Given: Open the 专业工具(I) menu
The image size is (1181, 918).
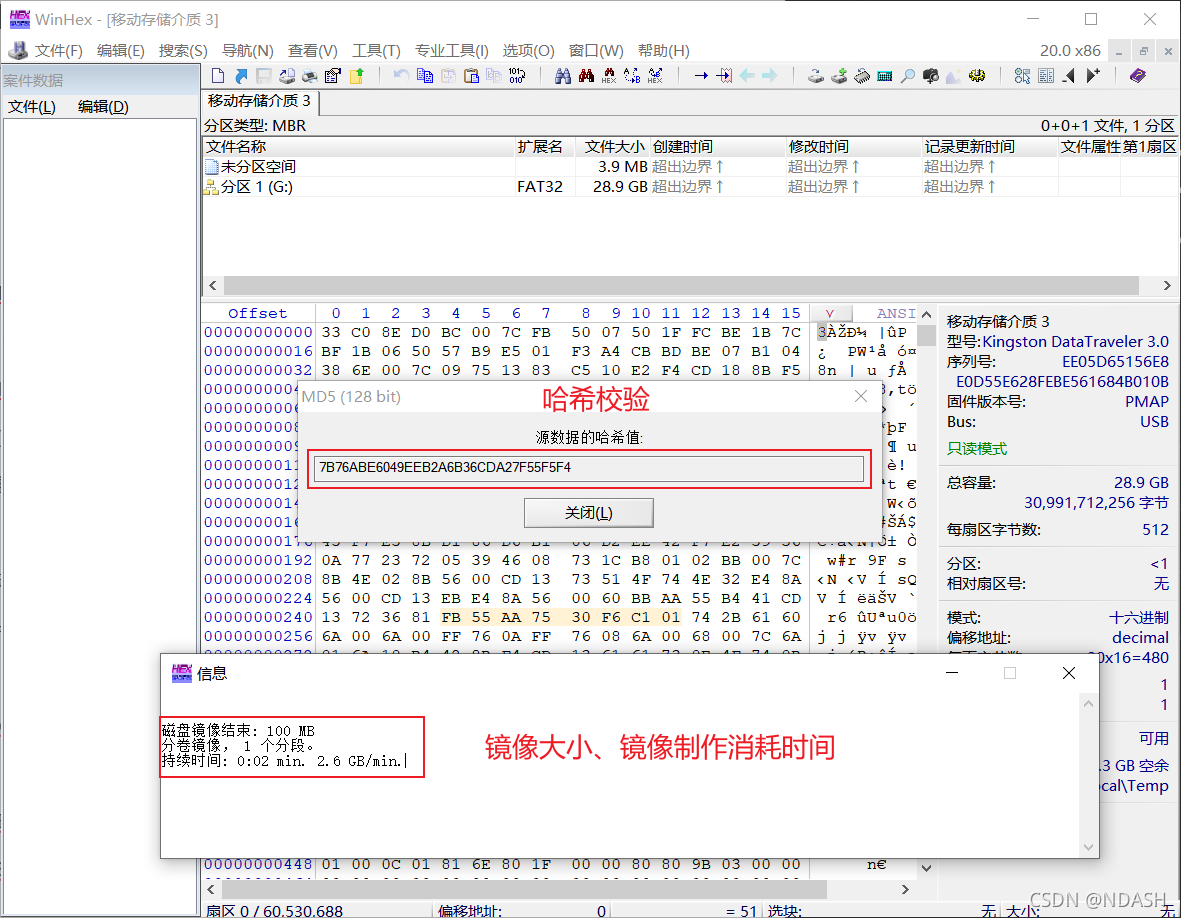Looking at the screenshot, I should [452, 50].
